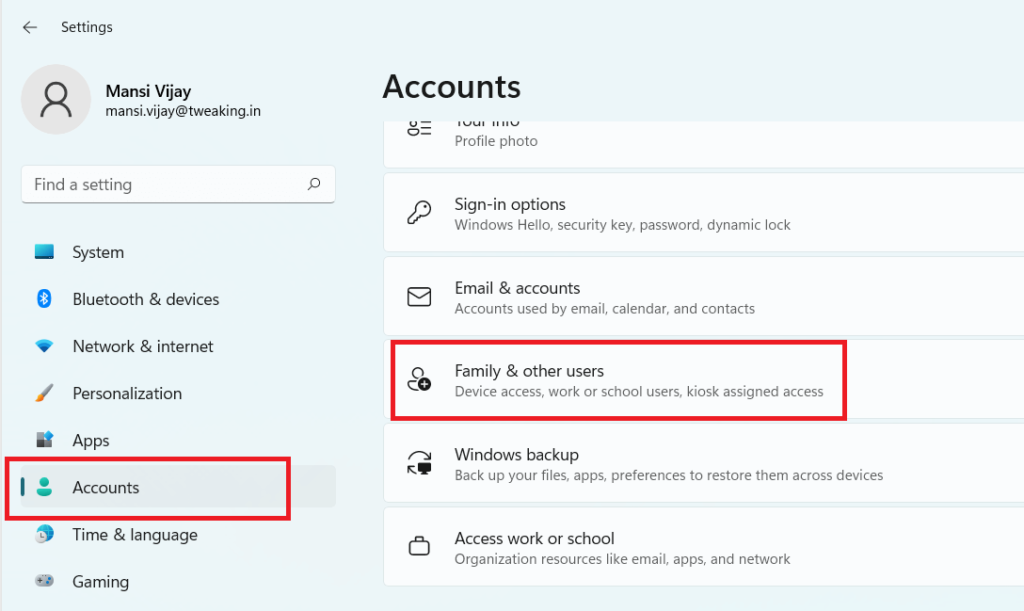
Task: Open Family & other users
Action: [703, 380]
